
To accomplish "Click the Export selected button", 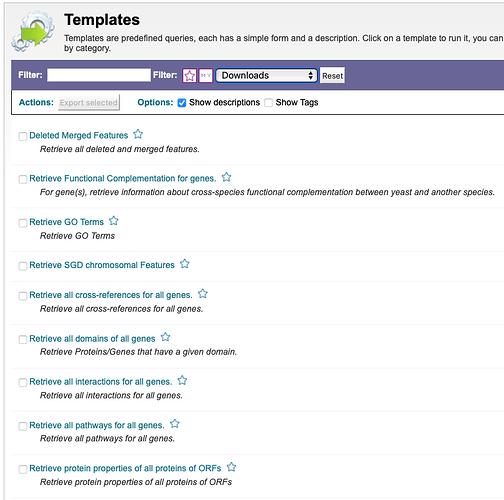I will point(89,103).
